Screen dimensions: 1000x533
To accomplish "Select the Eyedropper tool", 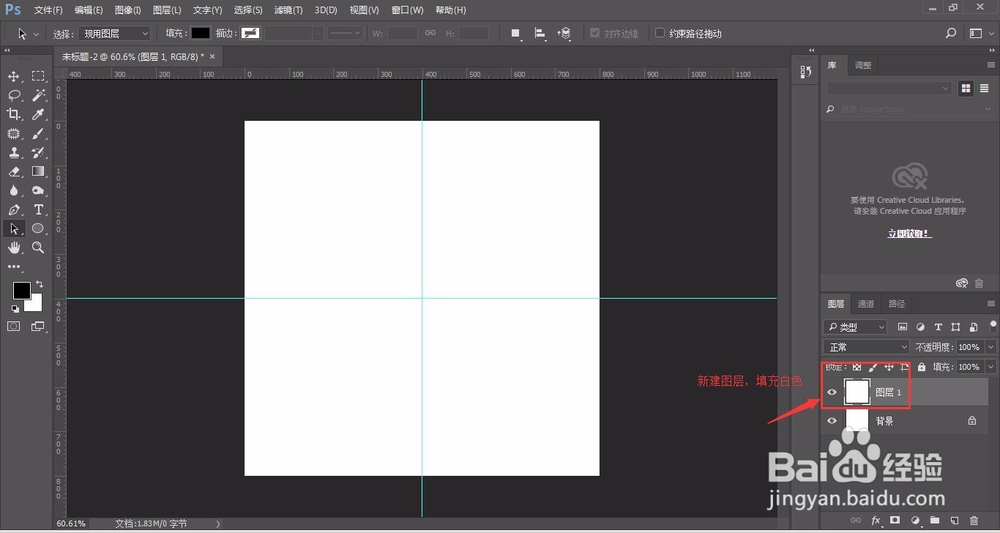I will pyautogui.click(x=38, y=114).
